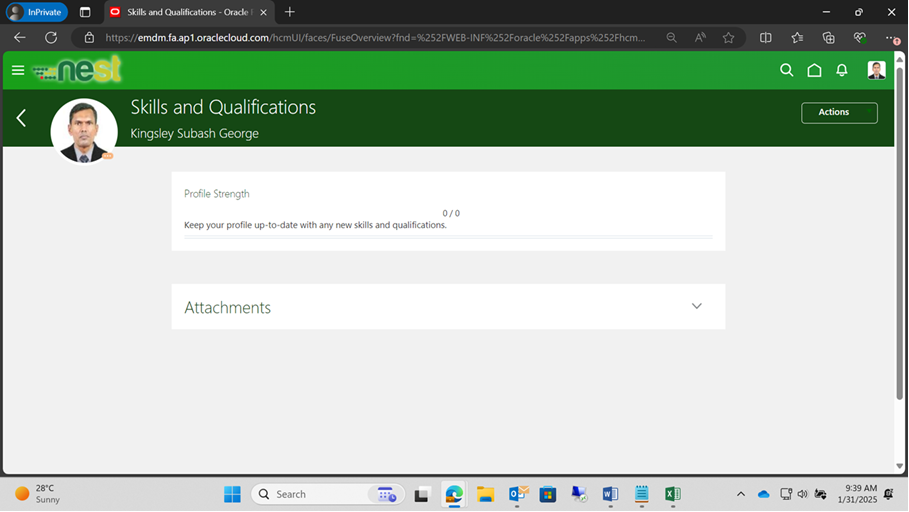Viewport: 909px width, 512px height.
Task: Click the 0 / 0 profile strength value
Action: [x=451, y=213]
